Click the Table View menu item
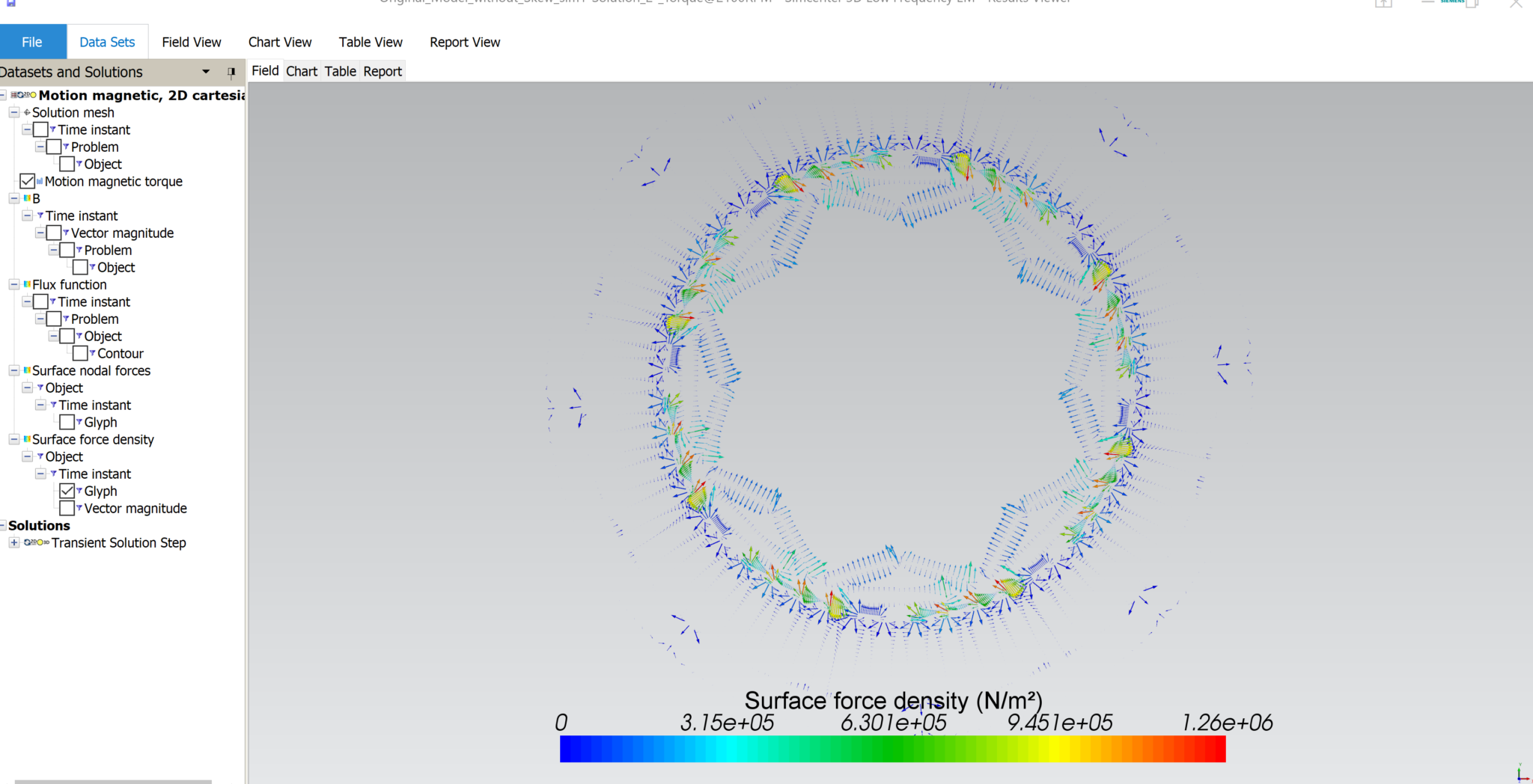Screen dimensions: 1533x784 coord(370,42)
